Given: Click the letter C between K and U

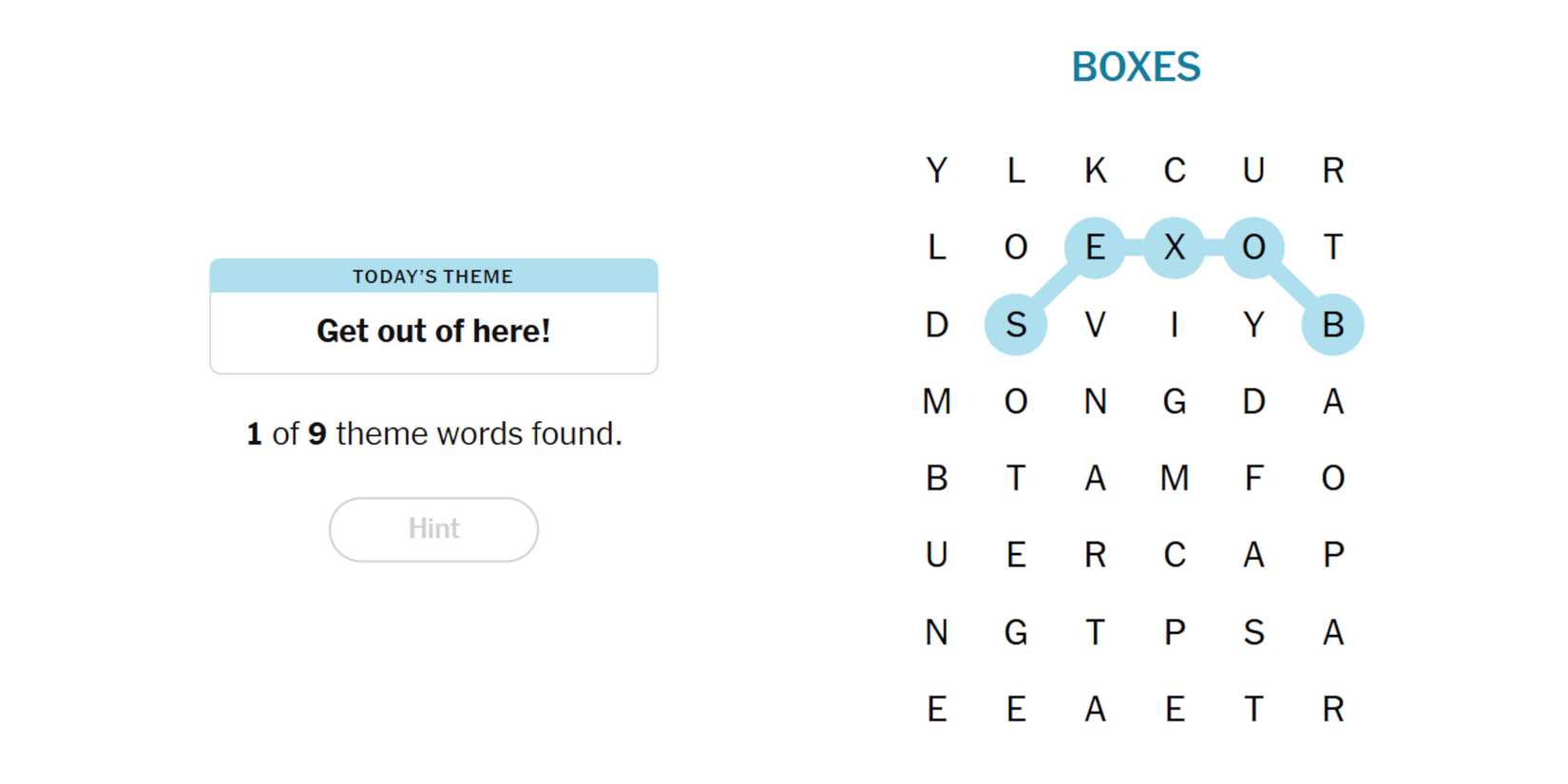Looking at the screenshot, I should [x=1175, y=171].
